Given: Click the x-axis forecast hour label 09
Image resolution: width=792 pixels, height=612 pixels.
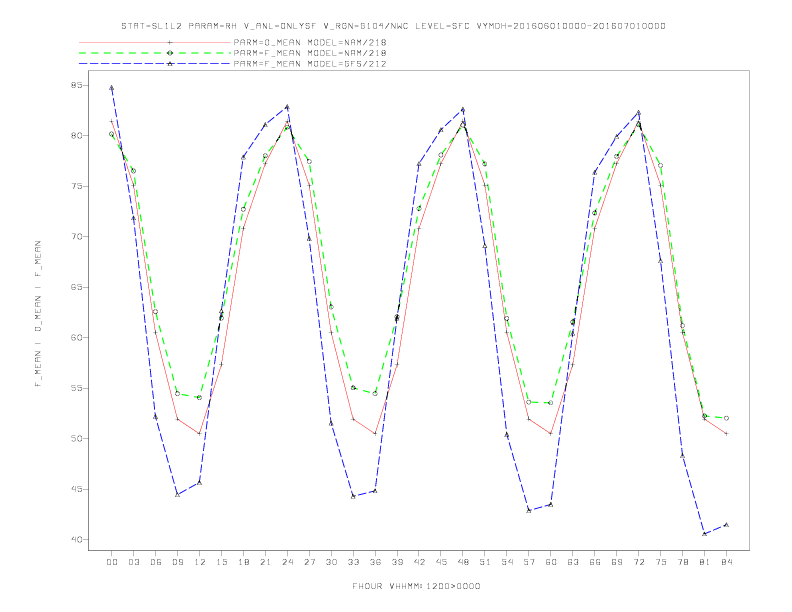Looking at the screenshot, I should (177, 562).
